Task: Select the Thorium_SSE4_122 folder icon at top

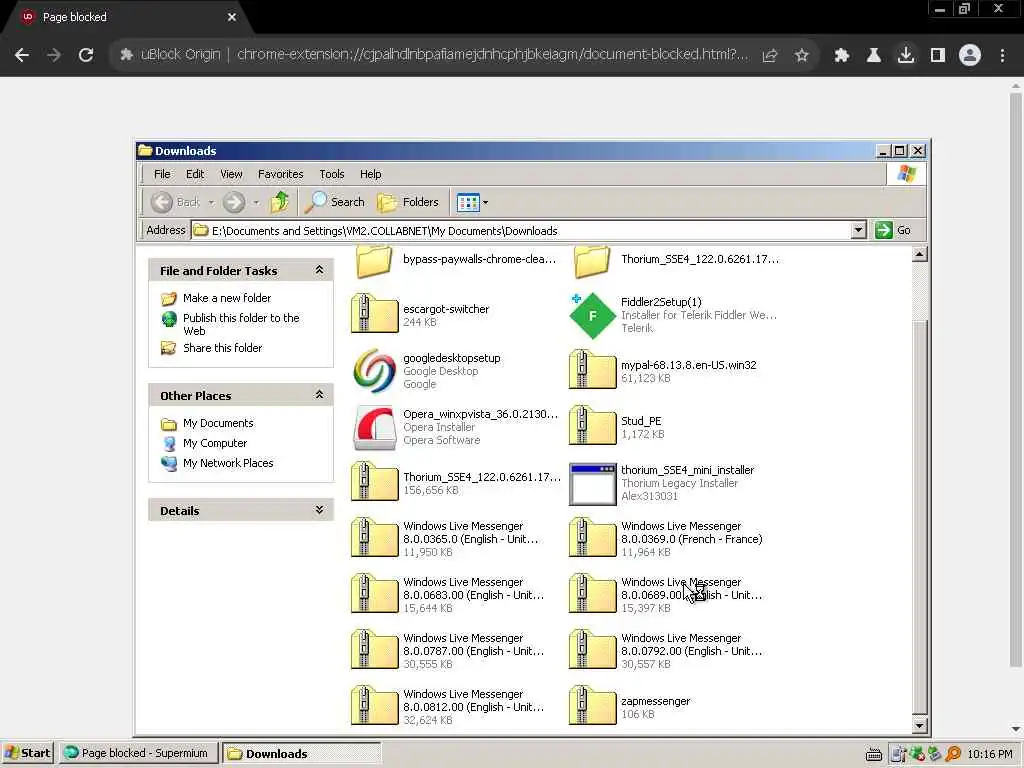Action: point(592,261)
